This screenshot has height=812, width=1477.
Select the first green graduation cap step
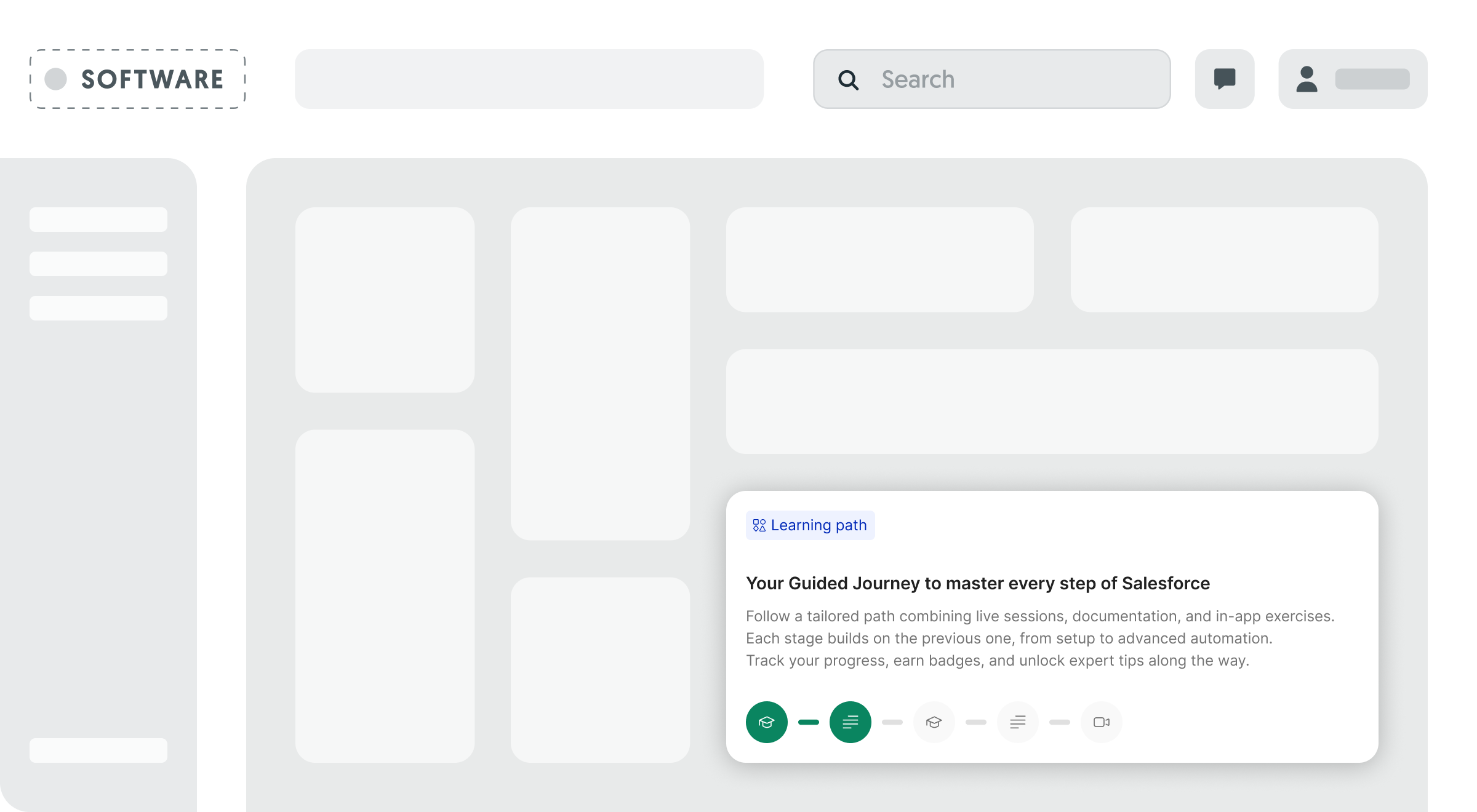(x=766, y=722)
